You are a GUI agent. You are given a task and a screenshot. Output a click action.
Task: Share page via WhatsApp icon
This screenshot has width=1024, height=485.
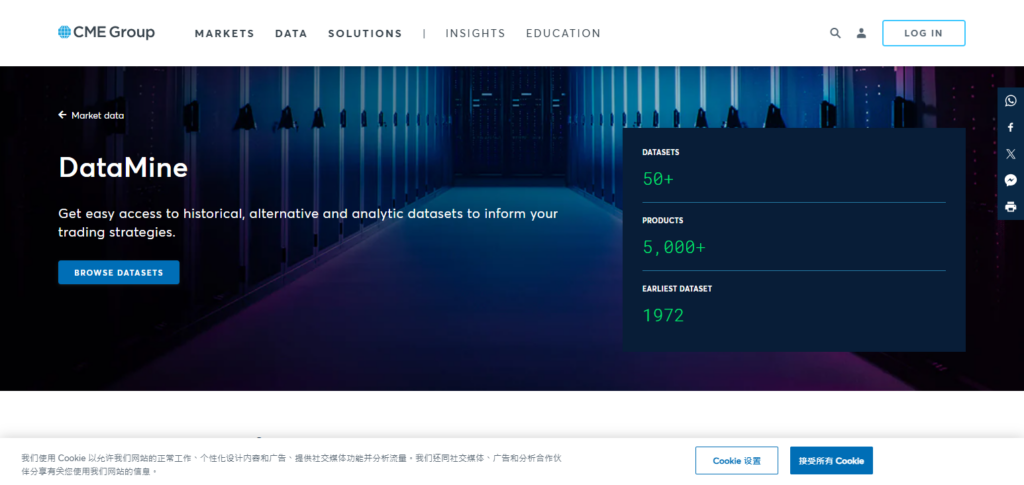(1011, 101)
